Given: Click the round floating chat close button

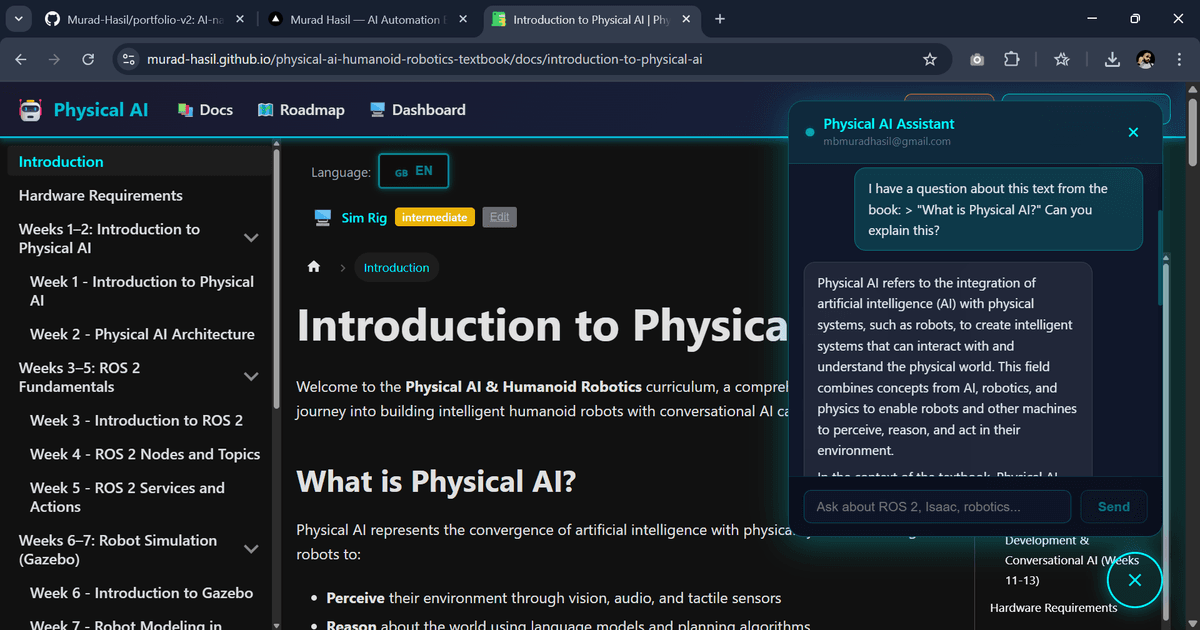Looking at the screenshot, I should (x=1134, y=580).
